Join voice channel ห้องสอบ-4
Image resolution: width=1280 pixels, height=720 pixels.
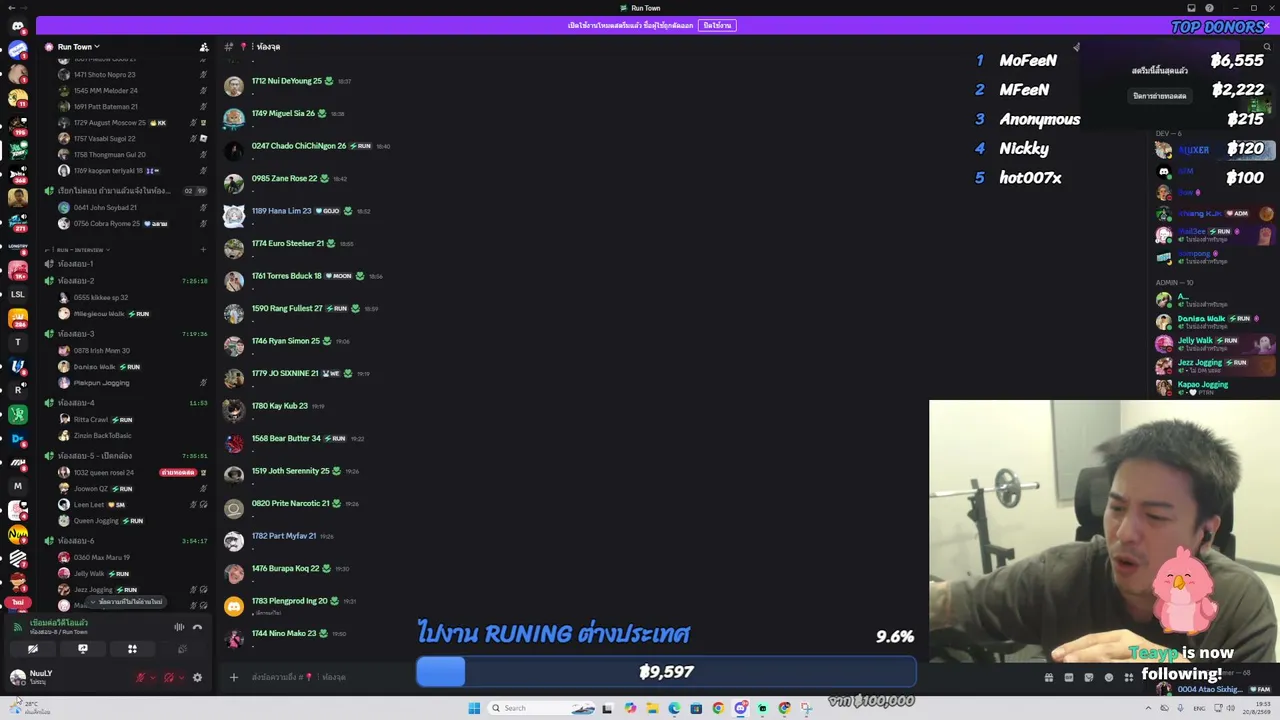(125, 403)
